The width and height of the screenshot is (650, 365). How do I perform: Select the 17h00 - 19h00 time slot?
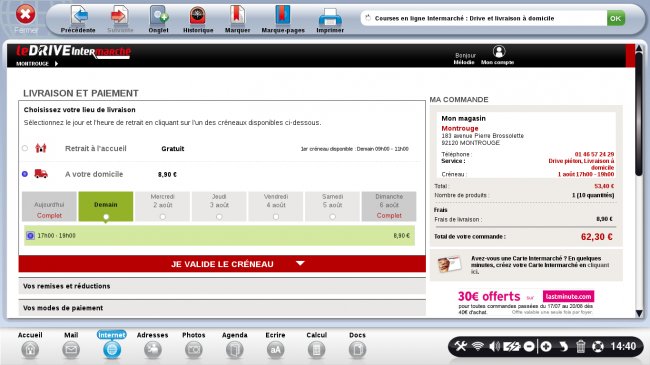[219, 236]
